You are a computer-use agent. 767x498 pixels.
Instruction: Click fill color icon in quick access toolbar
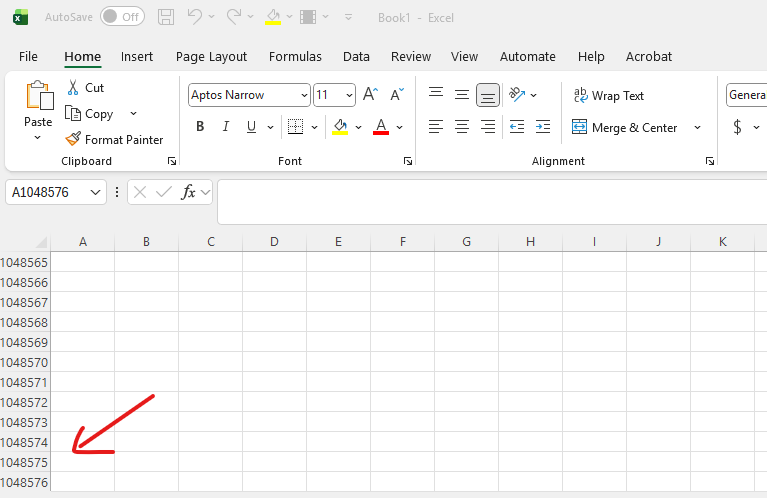click(273, 17)
